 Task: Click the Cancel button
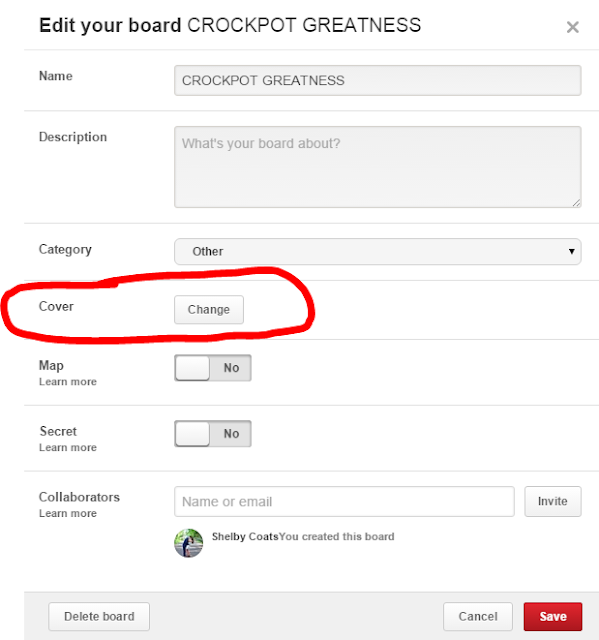[x=478, y=616]
